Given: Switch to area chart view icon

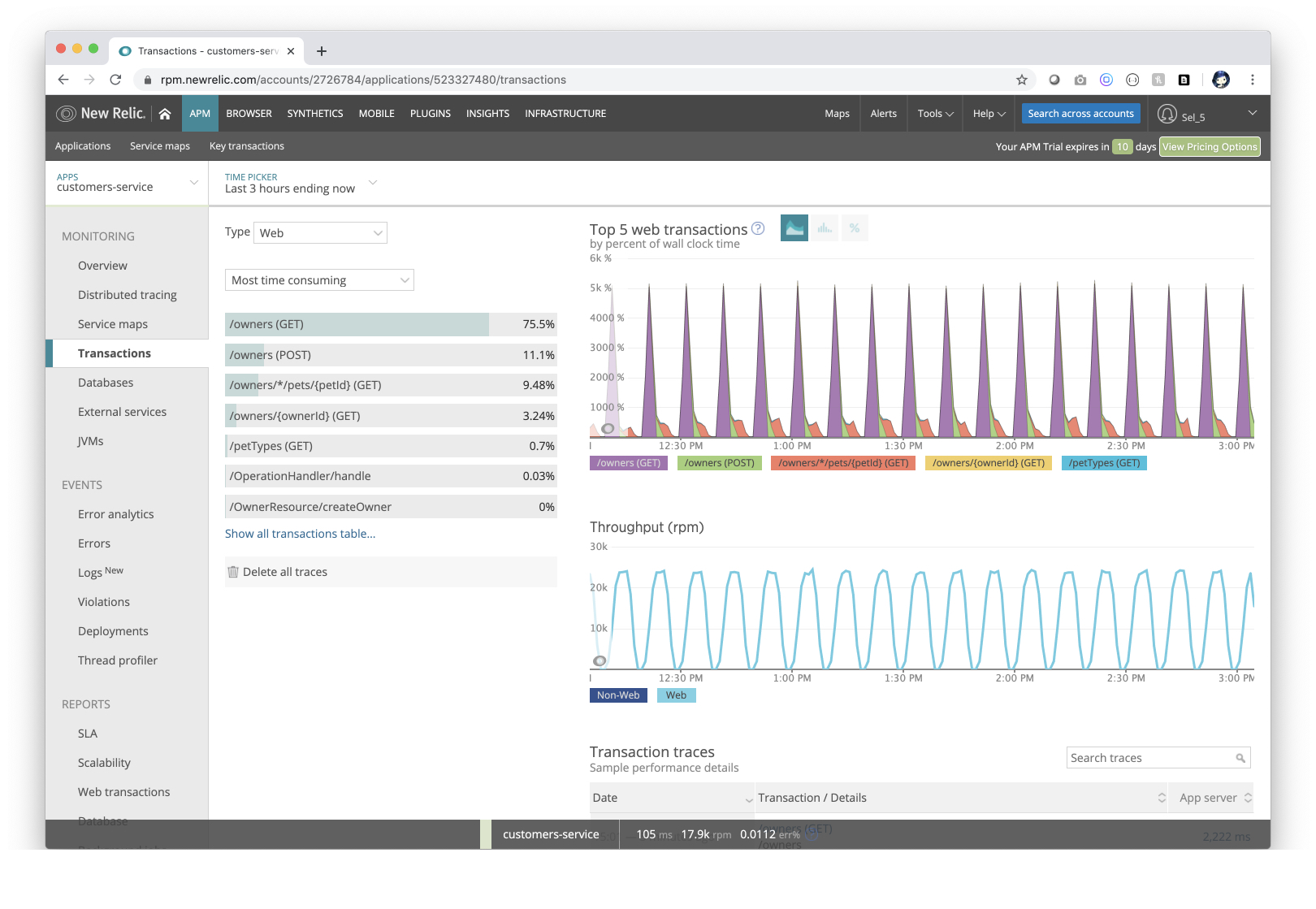Looking at the screenshot, I should [794, 228].
